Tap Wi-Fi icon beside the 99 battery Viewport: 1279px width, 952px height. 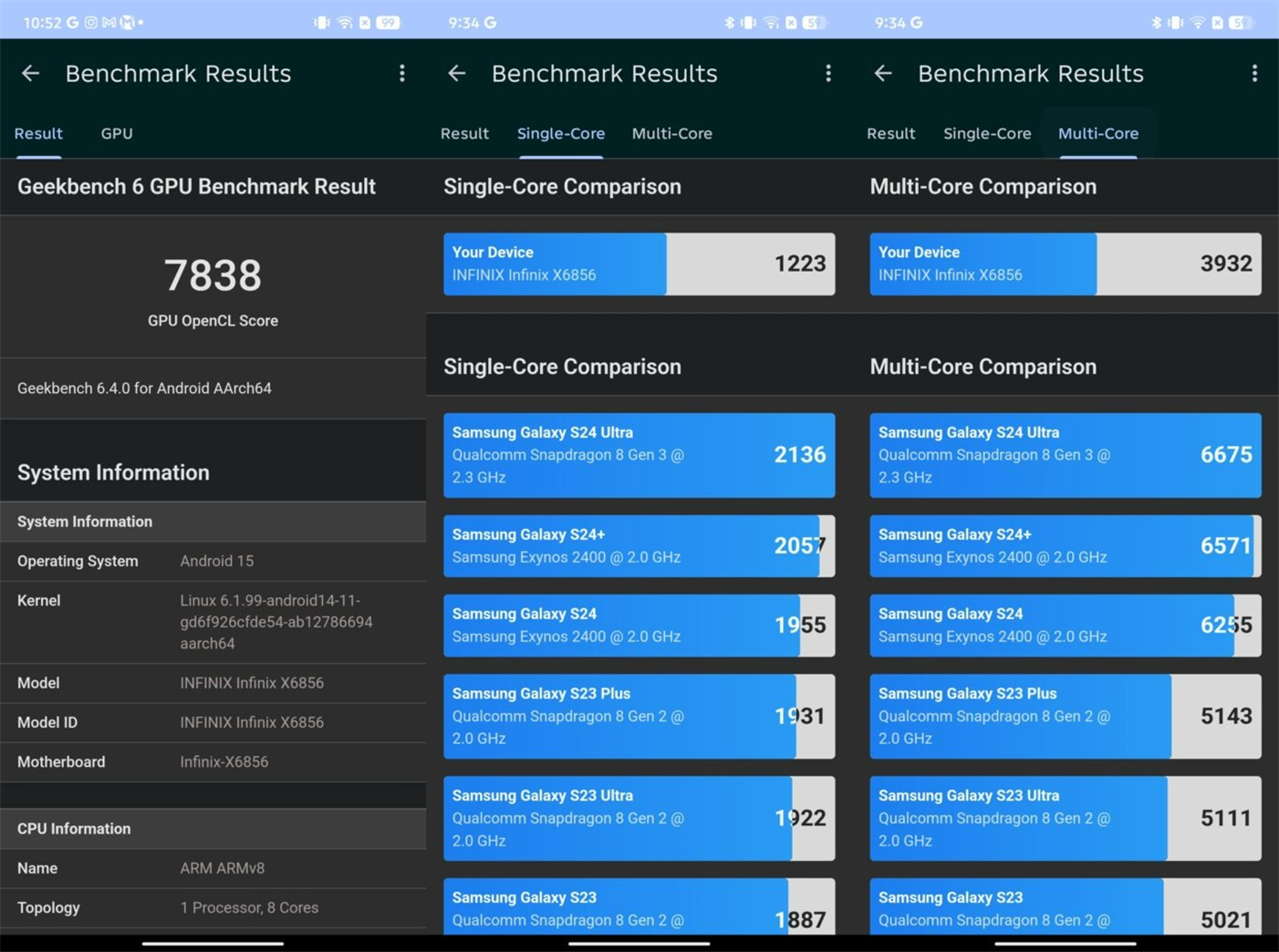coord(345,23)
